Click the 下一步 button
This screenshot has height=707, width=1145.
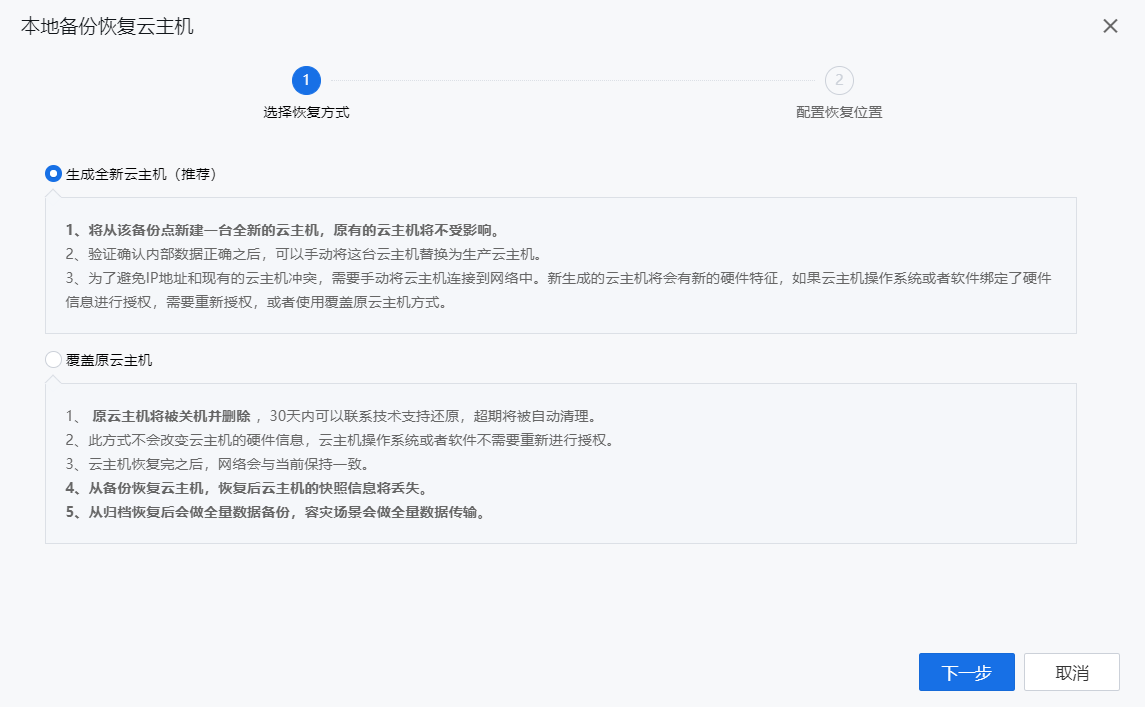966,672
